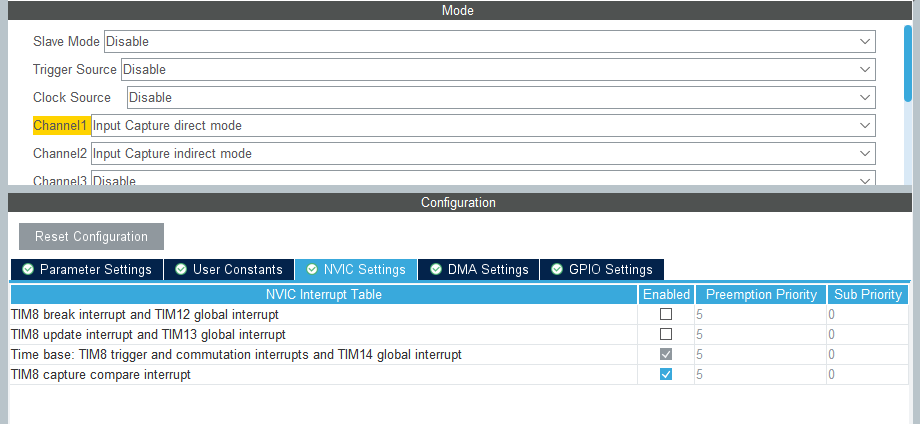Disable TIM8 capture compare interrupt checkbox
Viewport: 921px width, 424px height.
(666, 374)
